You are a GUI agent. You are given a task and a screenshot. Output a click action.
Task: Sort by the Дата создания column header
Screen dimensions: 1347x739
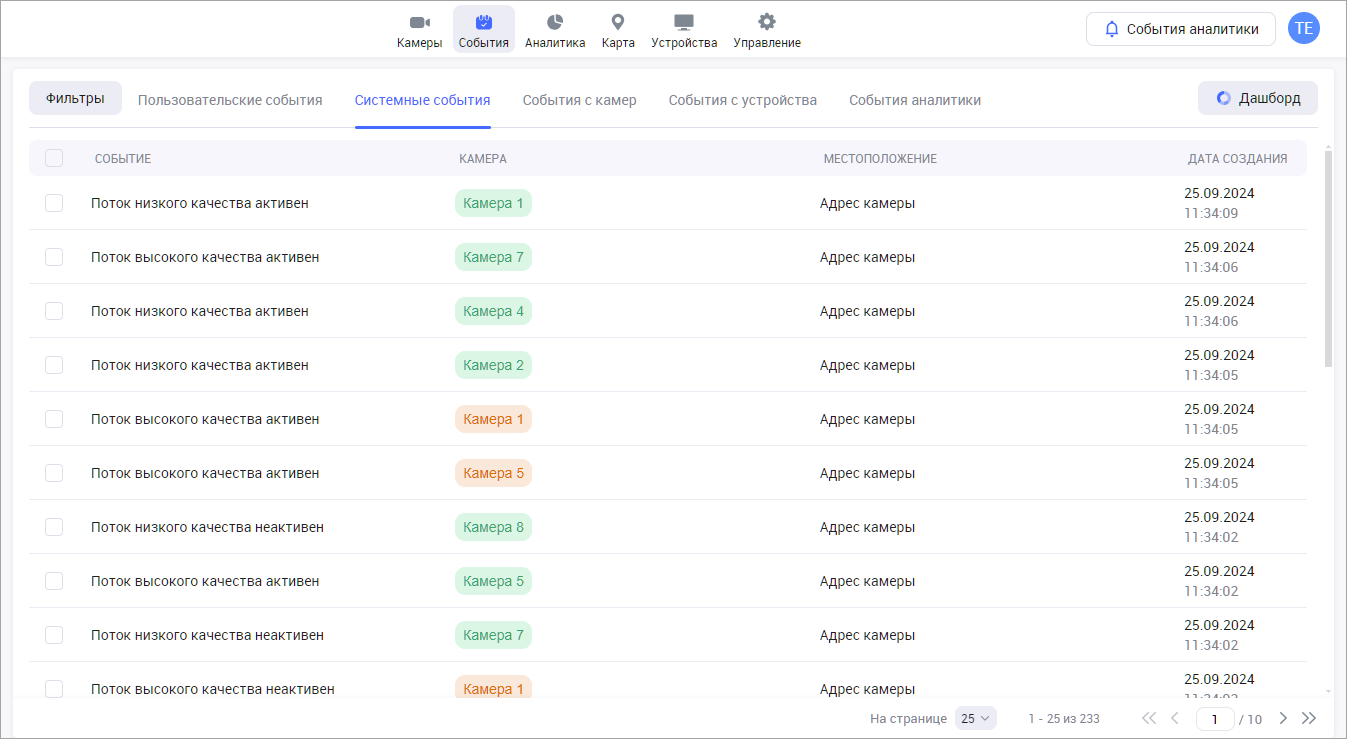1237,159
